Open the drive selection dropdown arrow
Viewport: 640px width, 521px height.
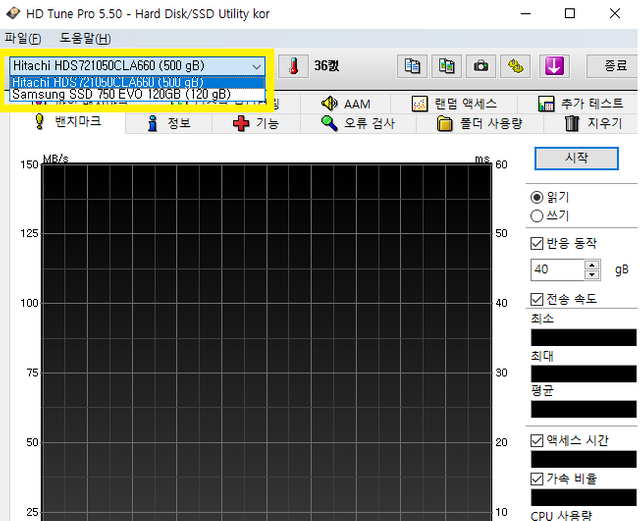pos(256,66)
